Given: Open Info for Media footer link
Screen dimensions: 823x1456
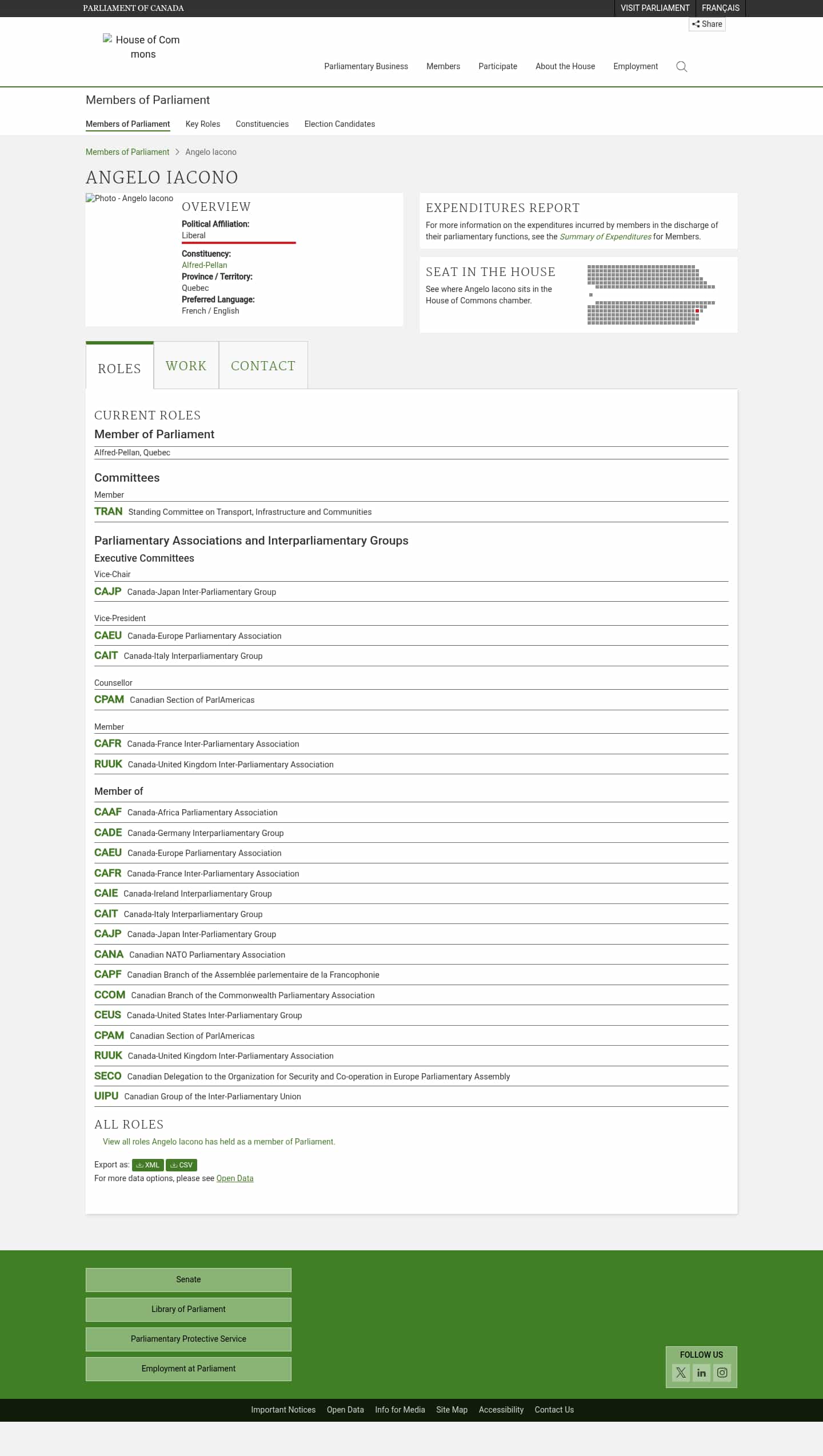Looking at the screenshot, I should tap(400, 1410).
